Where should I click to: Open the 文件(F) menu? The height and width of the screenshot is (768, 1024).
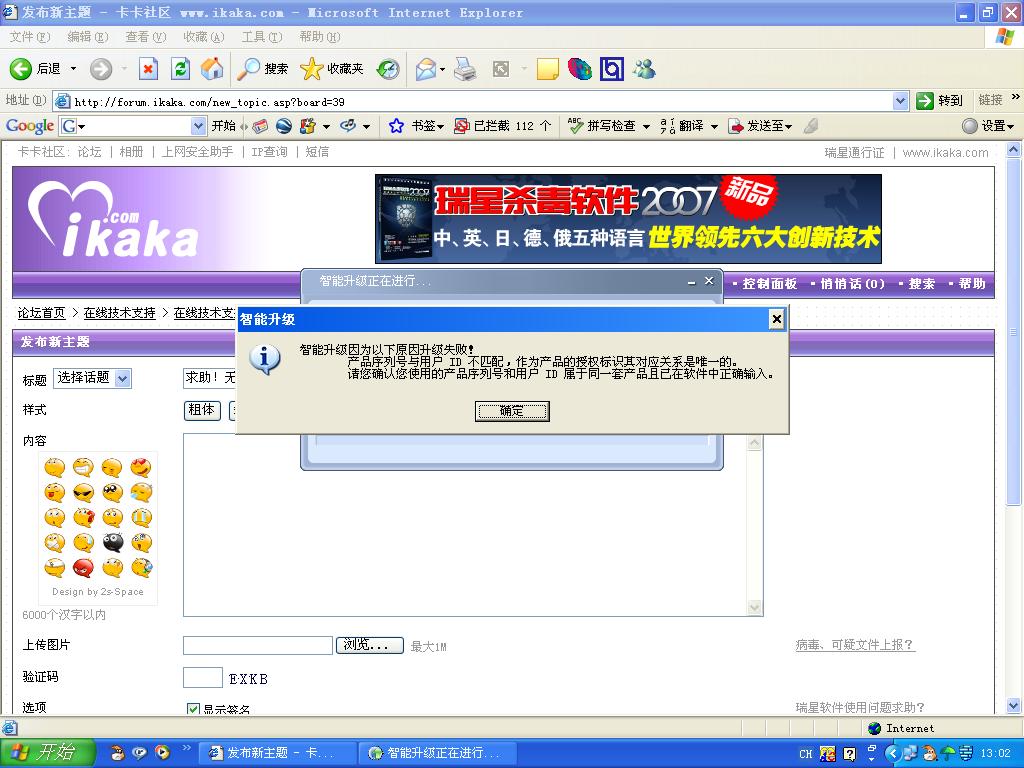click(29, 37)
